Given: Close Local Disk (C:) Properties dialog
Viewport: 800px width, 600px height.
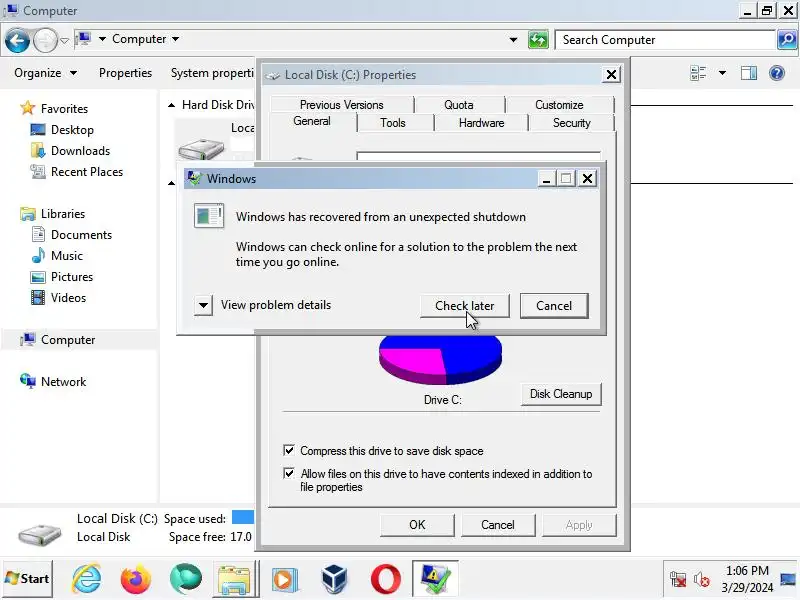Looking at the screenshot, I should click(x=611, y=74).
